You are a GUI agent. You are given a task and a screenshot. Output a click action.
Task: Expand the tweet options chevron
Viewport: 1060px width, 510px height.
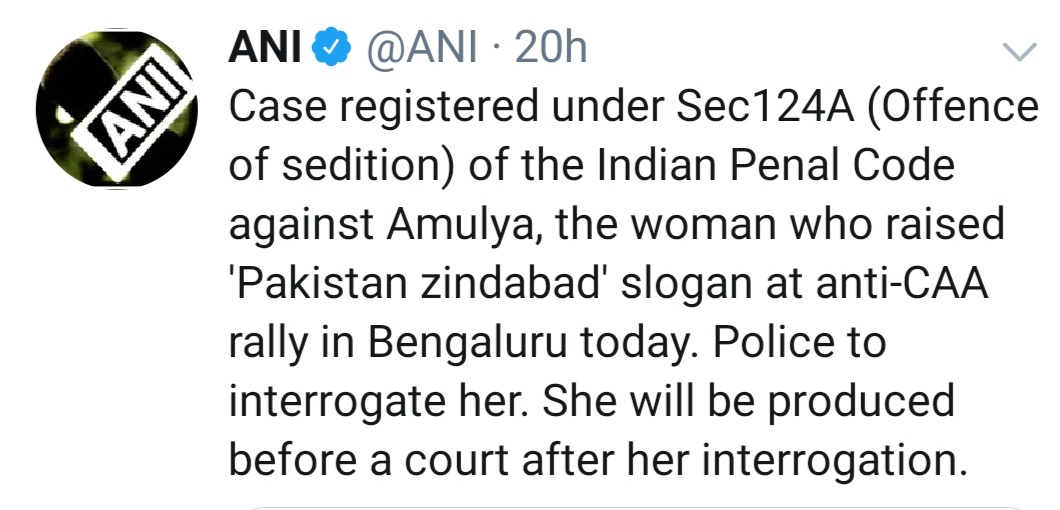(1019, 51)
